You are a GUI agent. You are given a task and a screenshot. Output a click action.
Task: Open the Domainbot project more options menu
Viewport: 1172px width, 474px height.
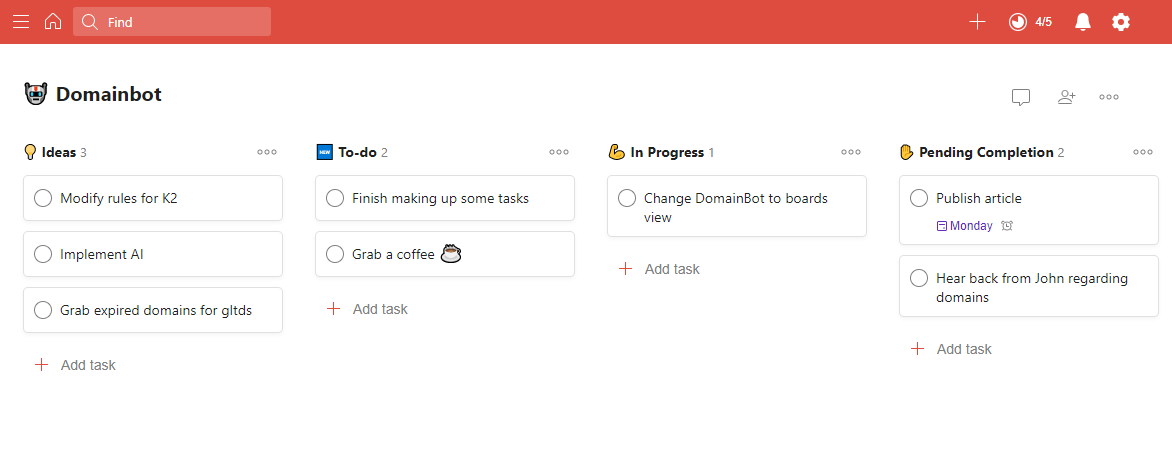coord(1109,96)
